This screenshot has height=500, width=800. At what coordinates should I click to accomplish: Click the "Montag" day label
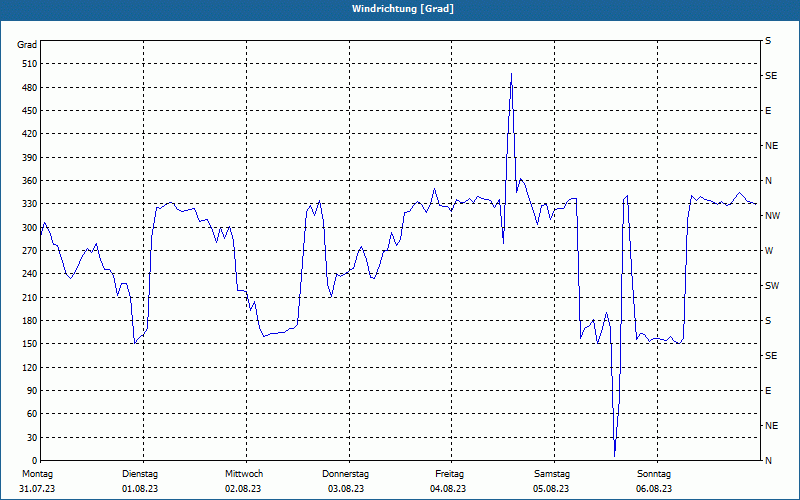pos(37,474)
